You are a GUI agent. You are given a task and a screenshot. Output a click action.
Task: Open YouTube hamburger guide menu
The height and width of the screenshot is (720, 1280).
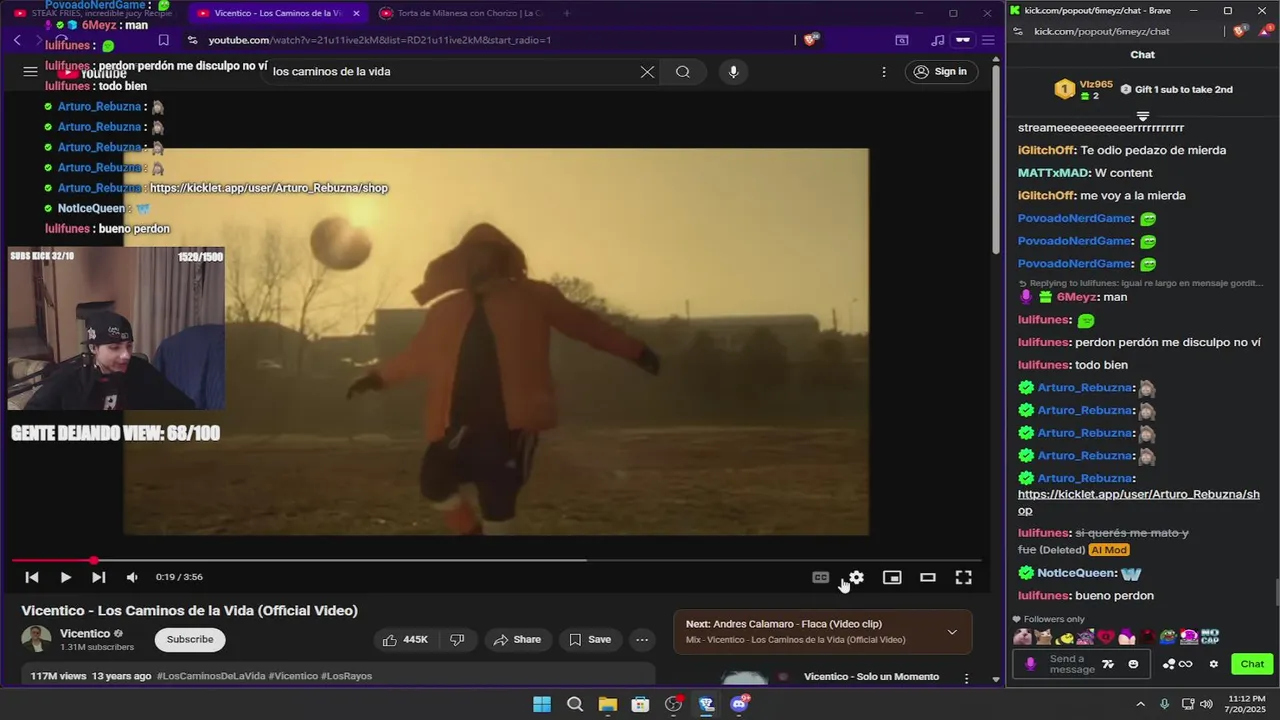tap(30, 71)
